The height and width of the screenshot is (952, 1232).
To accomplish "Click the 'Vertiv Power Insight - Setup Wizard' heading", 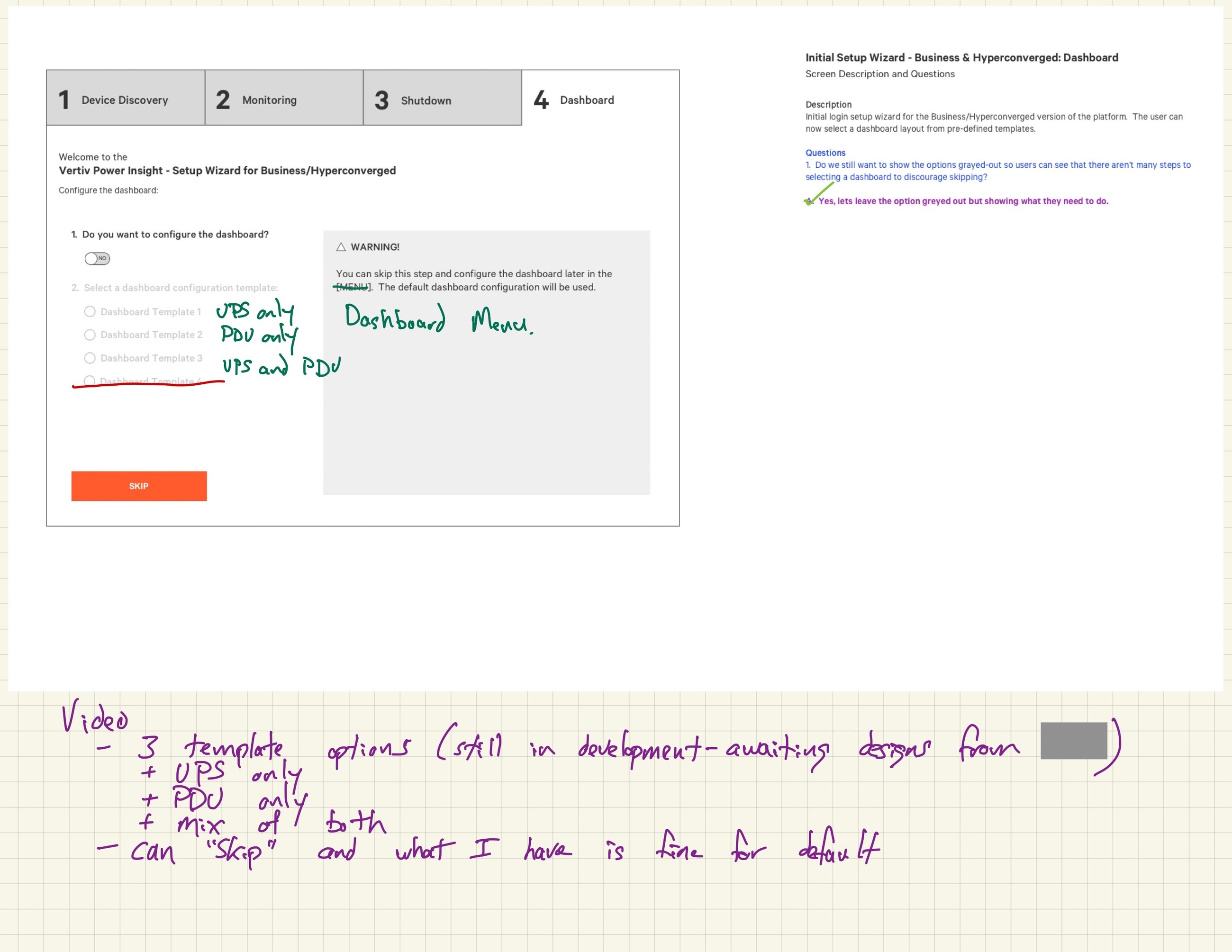I will click(227, 170).
